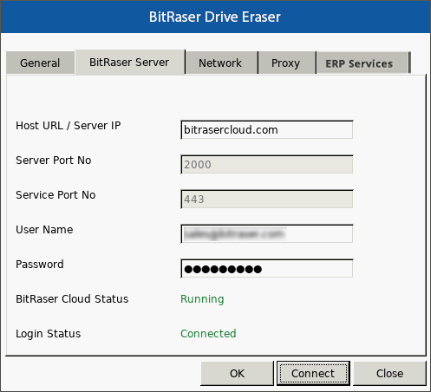The width and height of the screenshot is (431, 392).
Task: Click the Service Port No field
Action: pos(267,199)
